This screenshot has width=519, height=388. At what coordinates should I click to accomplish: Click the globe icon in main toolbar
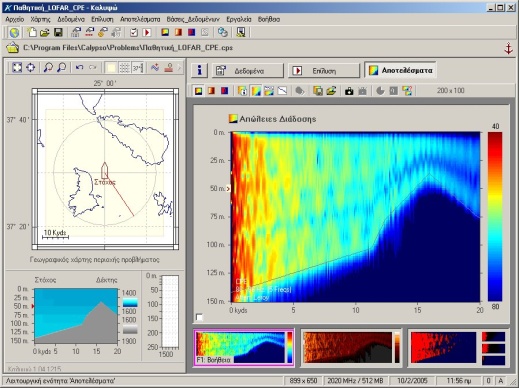[x=14, y=32]
